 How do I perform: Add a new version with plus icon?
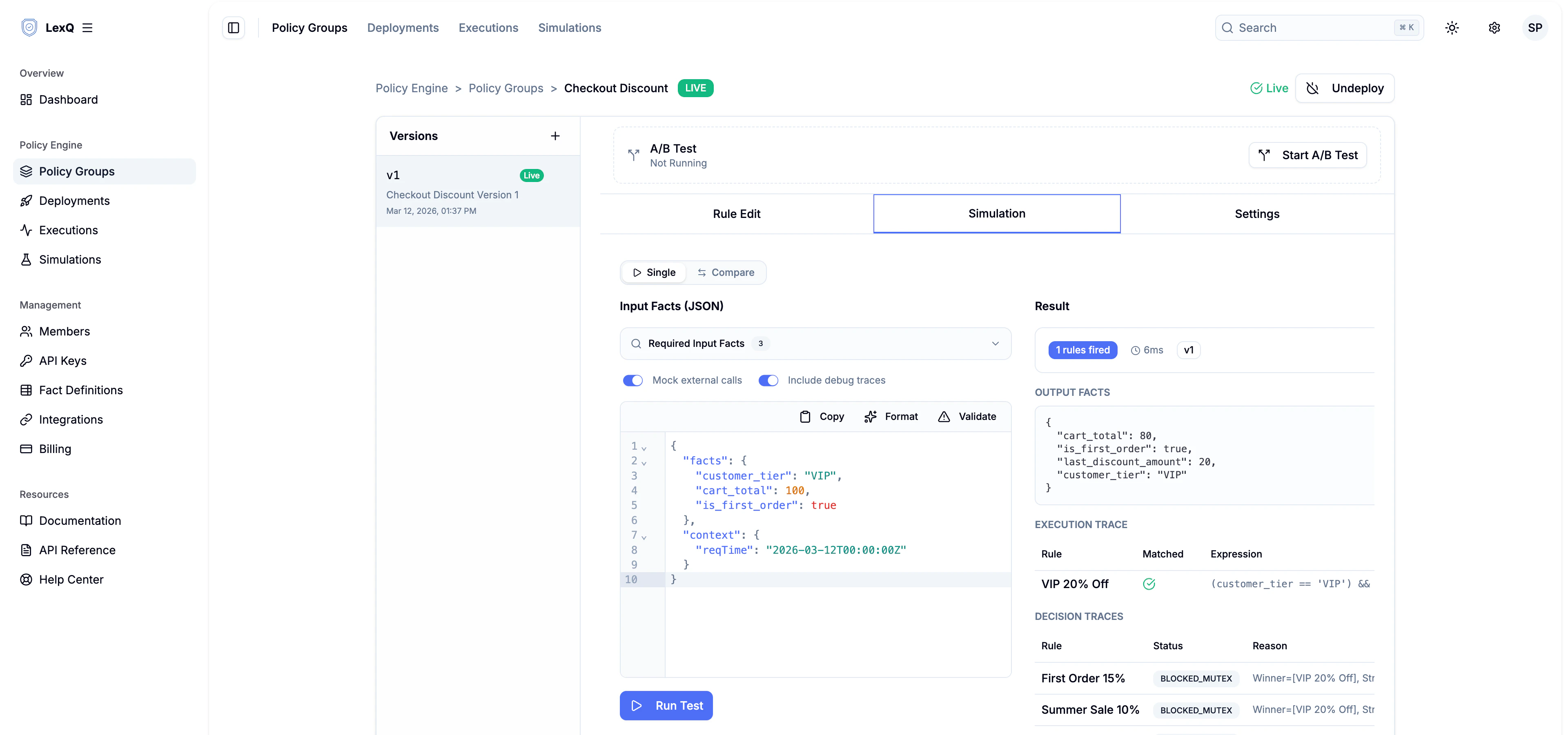[555, 135]
